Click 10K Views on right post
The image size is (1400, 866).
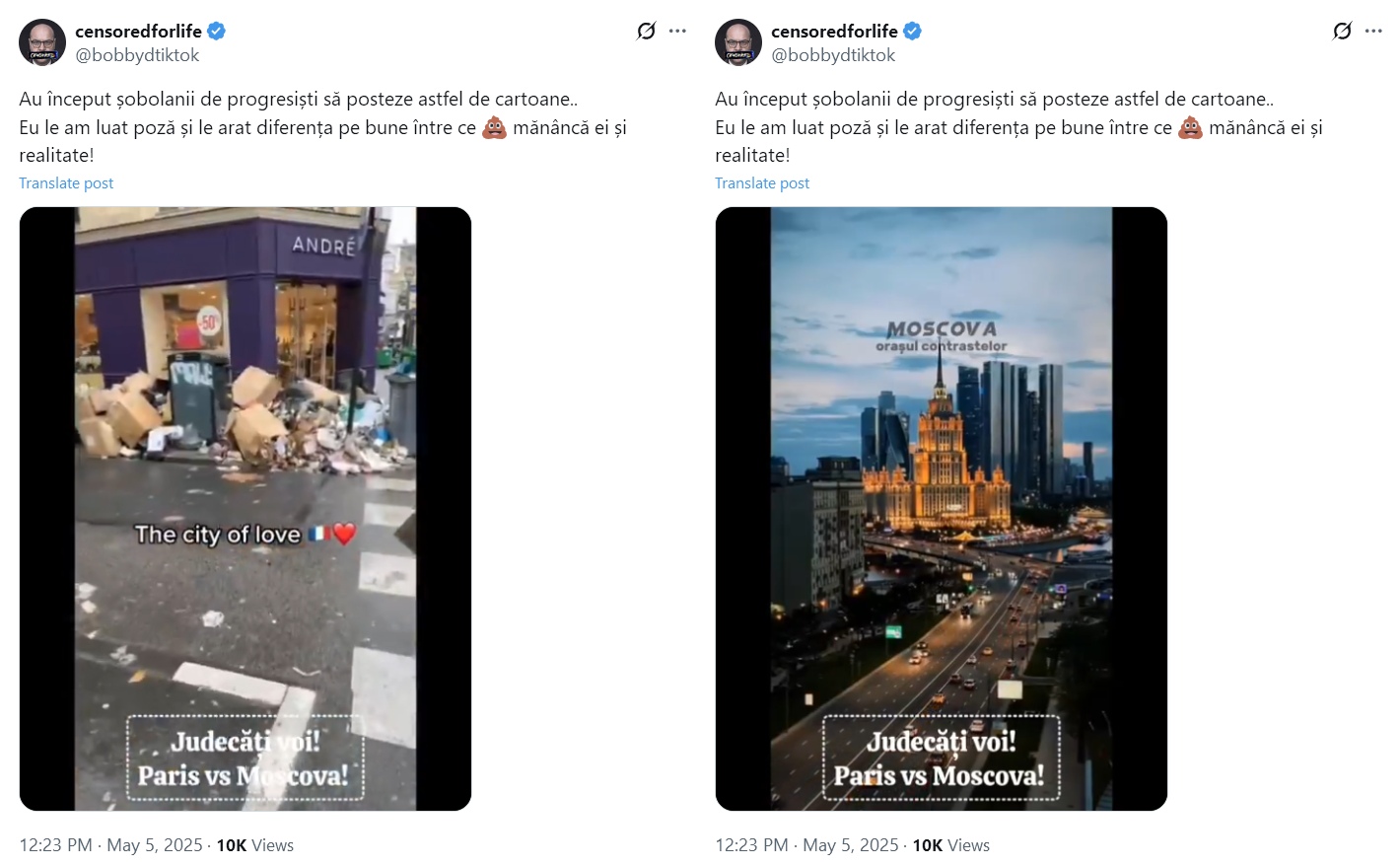click(951, 845)
